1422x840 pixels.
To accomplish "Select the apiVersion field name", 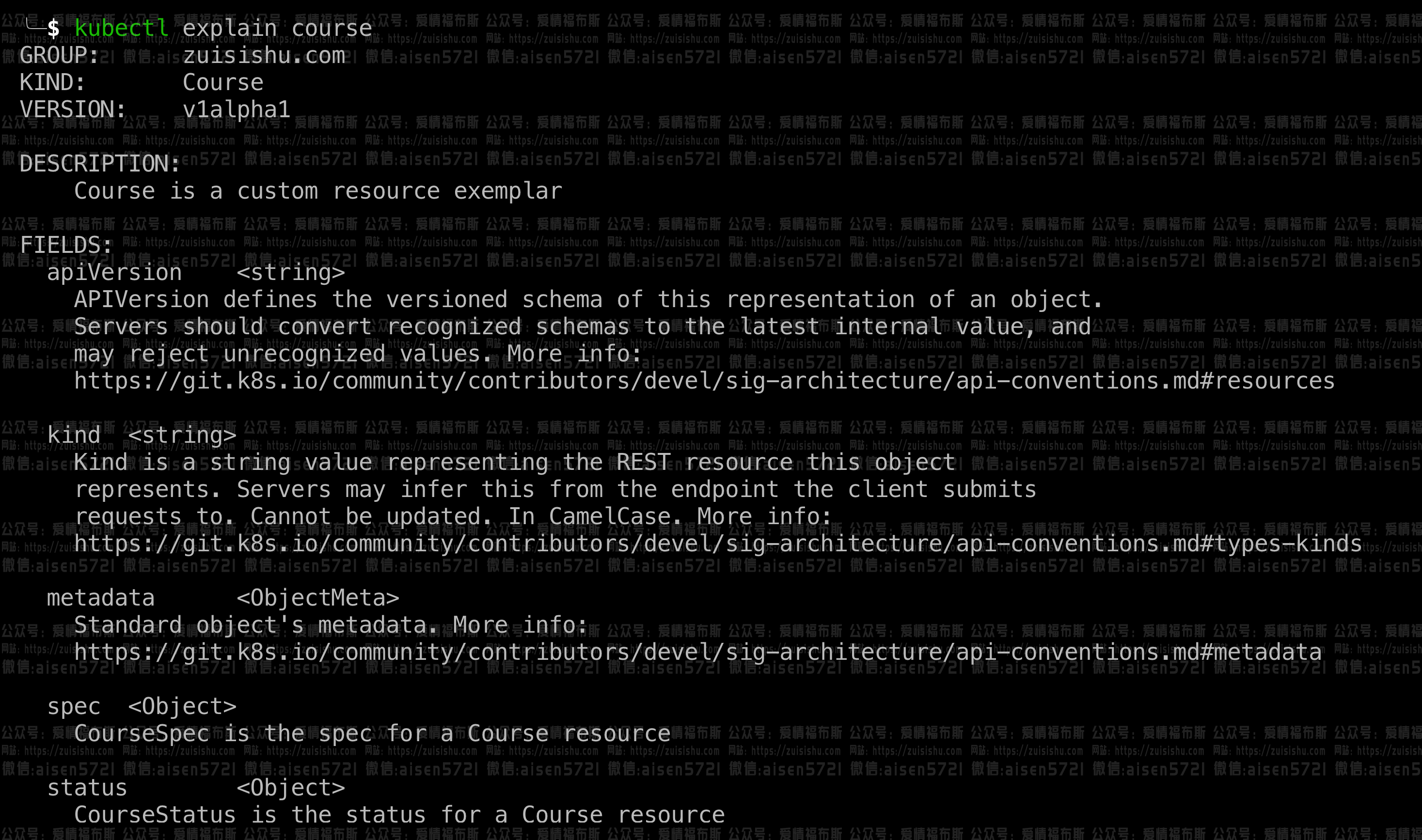I will click(x=114, y=273).
